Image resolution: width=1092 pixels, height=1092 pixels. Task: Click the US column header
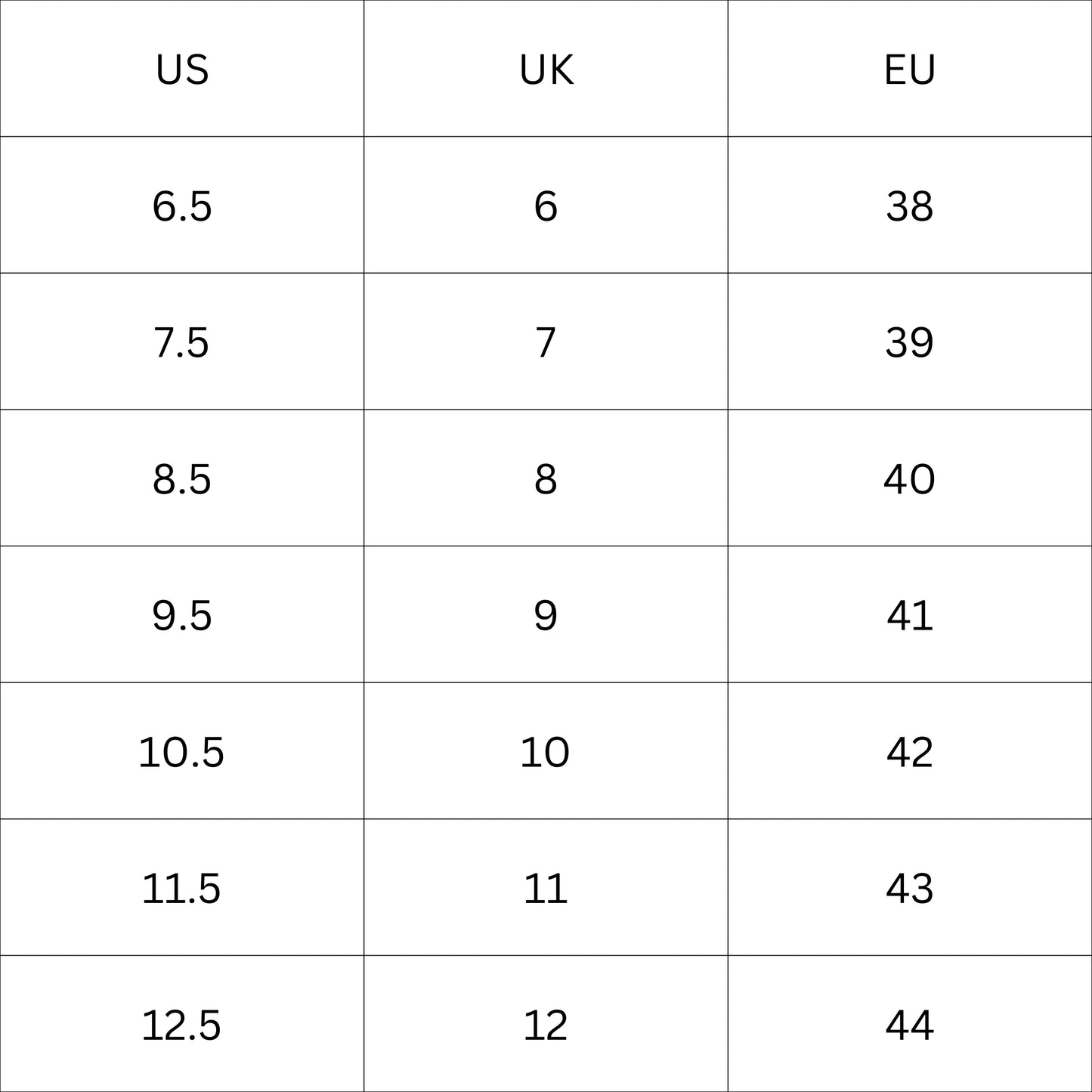[182, 70]
